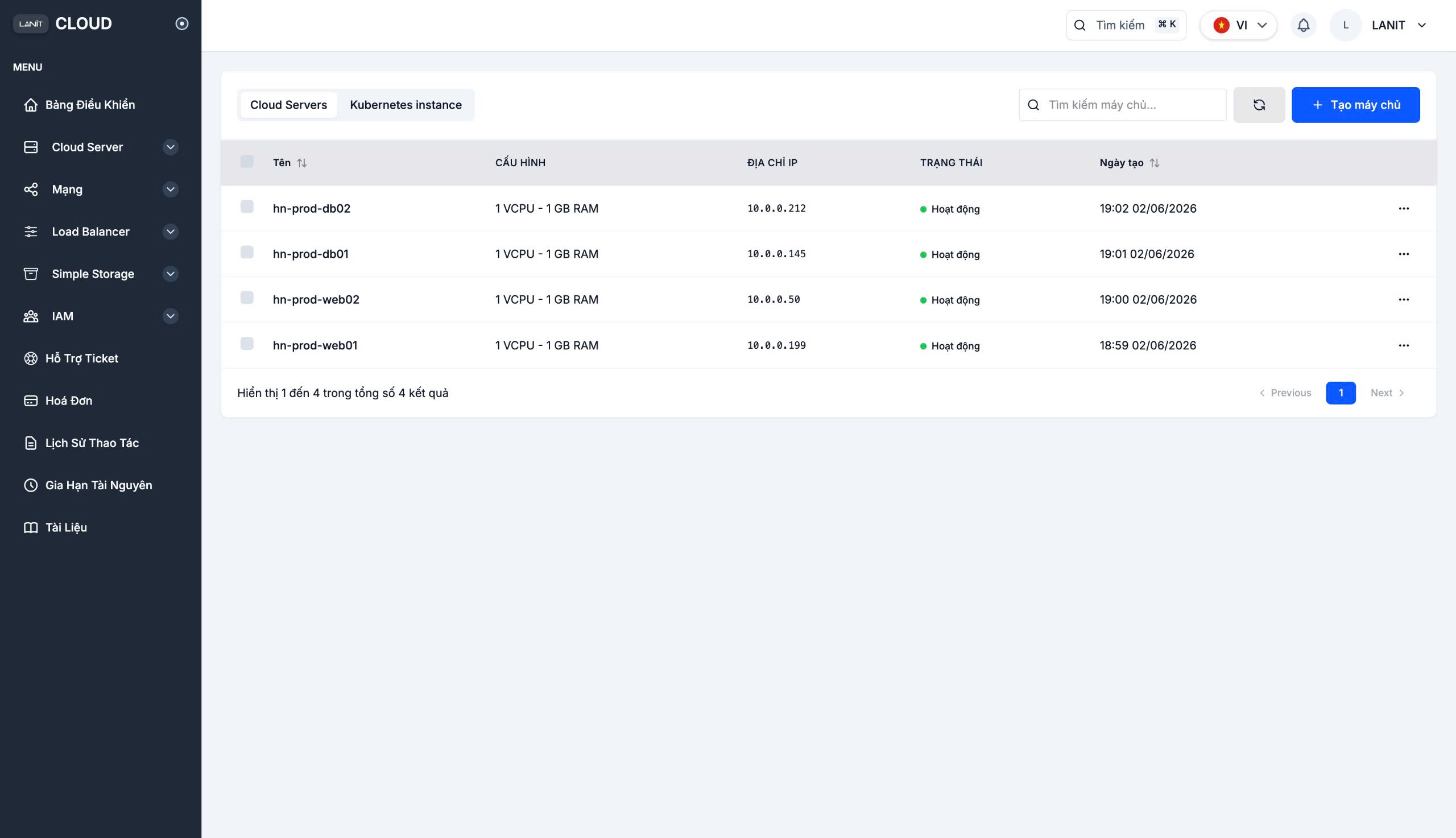Open actions menu for hn-prod-db01
The height and width of the screenshot is (838, 1456).
pos(1404,254)
